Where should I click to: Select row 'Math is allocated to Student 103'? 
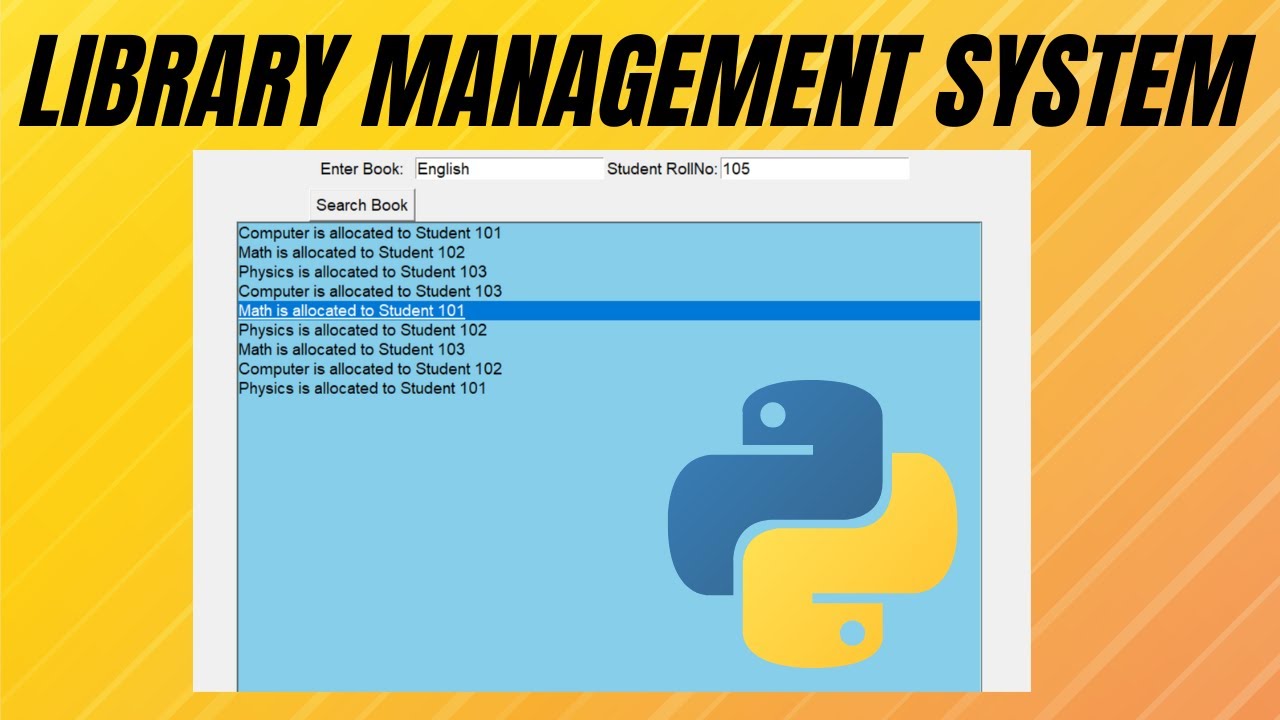[x=609, y=350]
